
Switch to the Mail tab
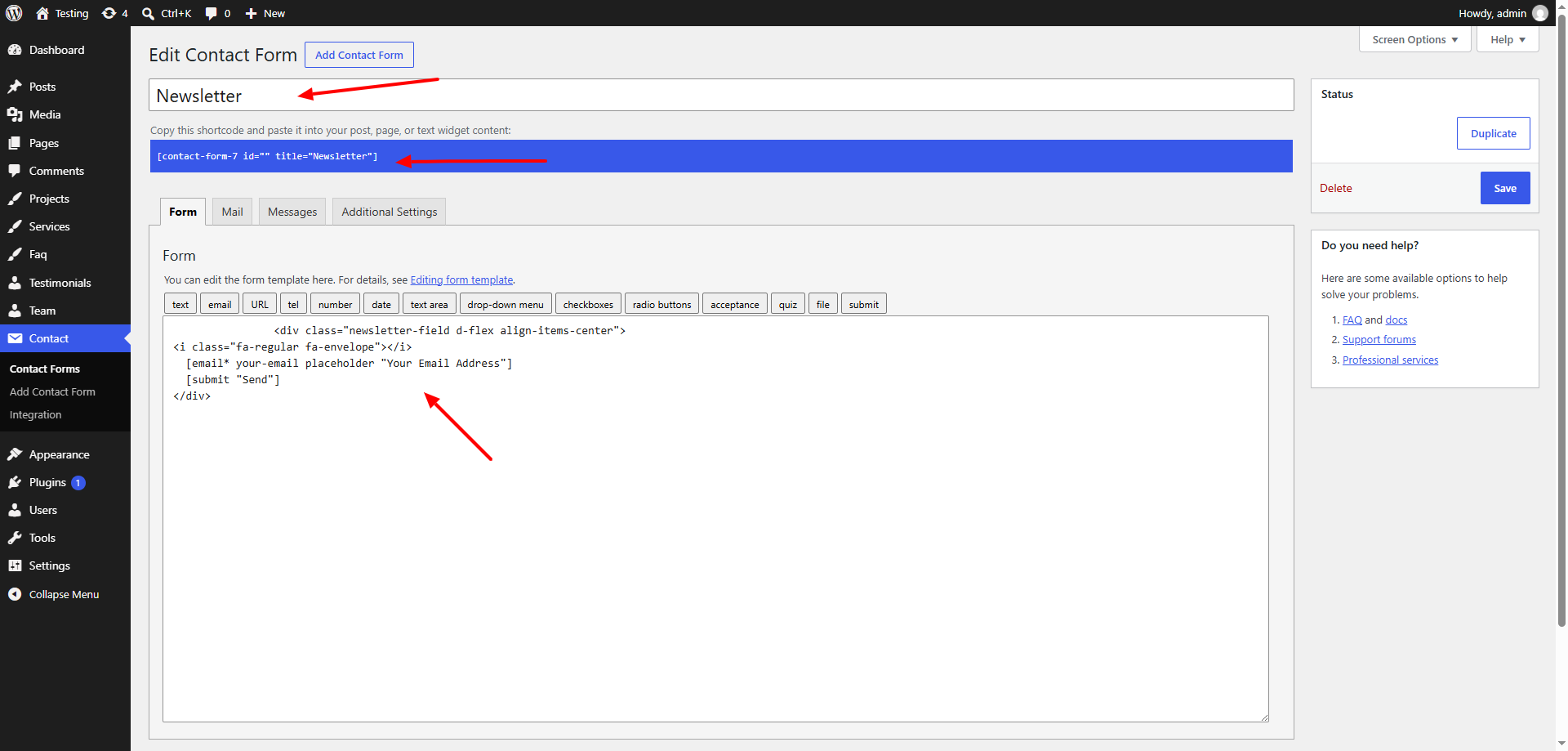(232, 212)
